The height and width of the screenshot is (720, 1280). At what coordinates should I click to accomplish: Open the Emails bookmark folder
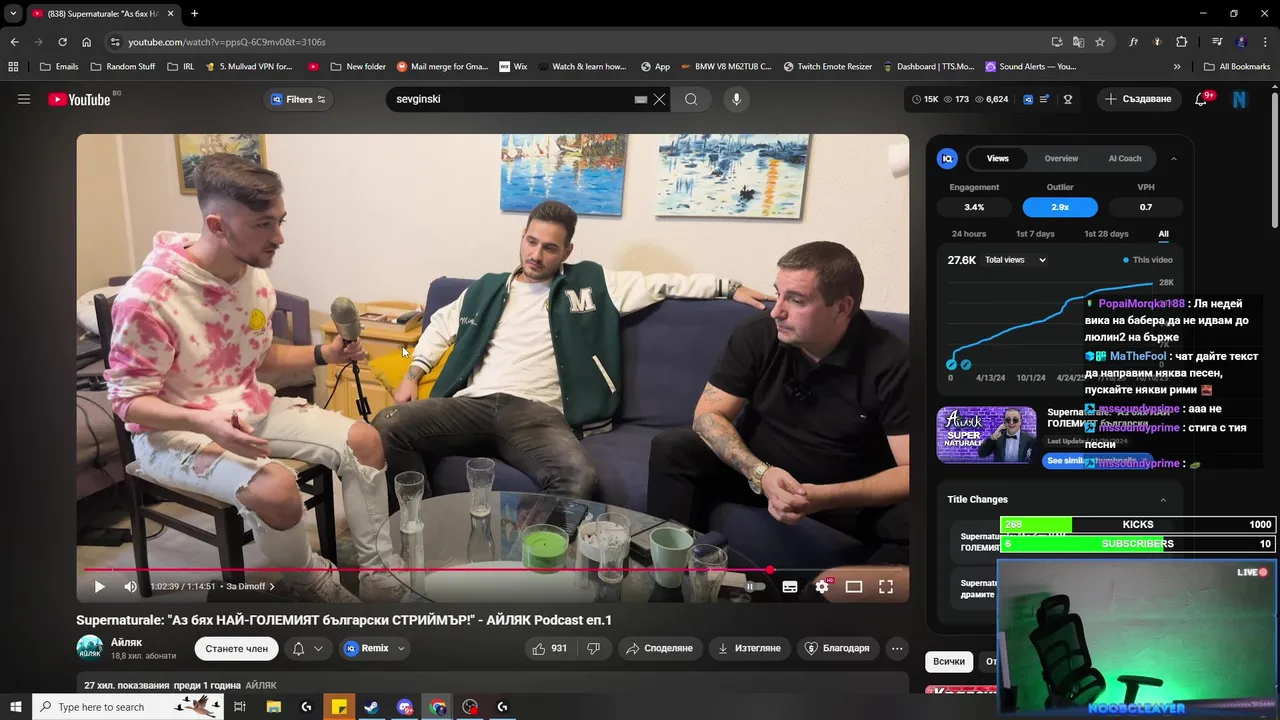[59, 67]
